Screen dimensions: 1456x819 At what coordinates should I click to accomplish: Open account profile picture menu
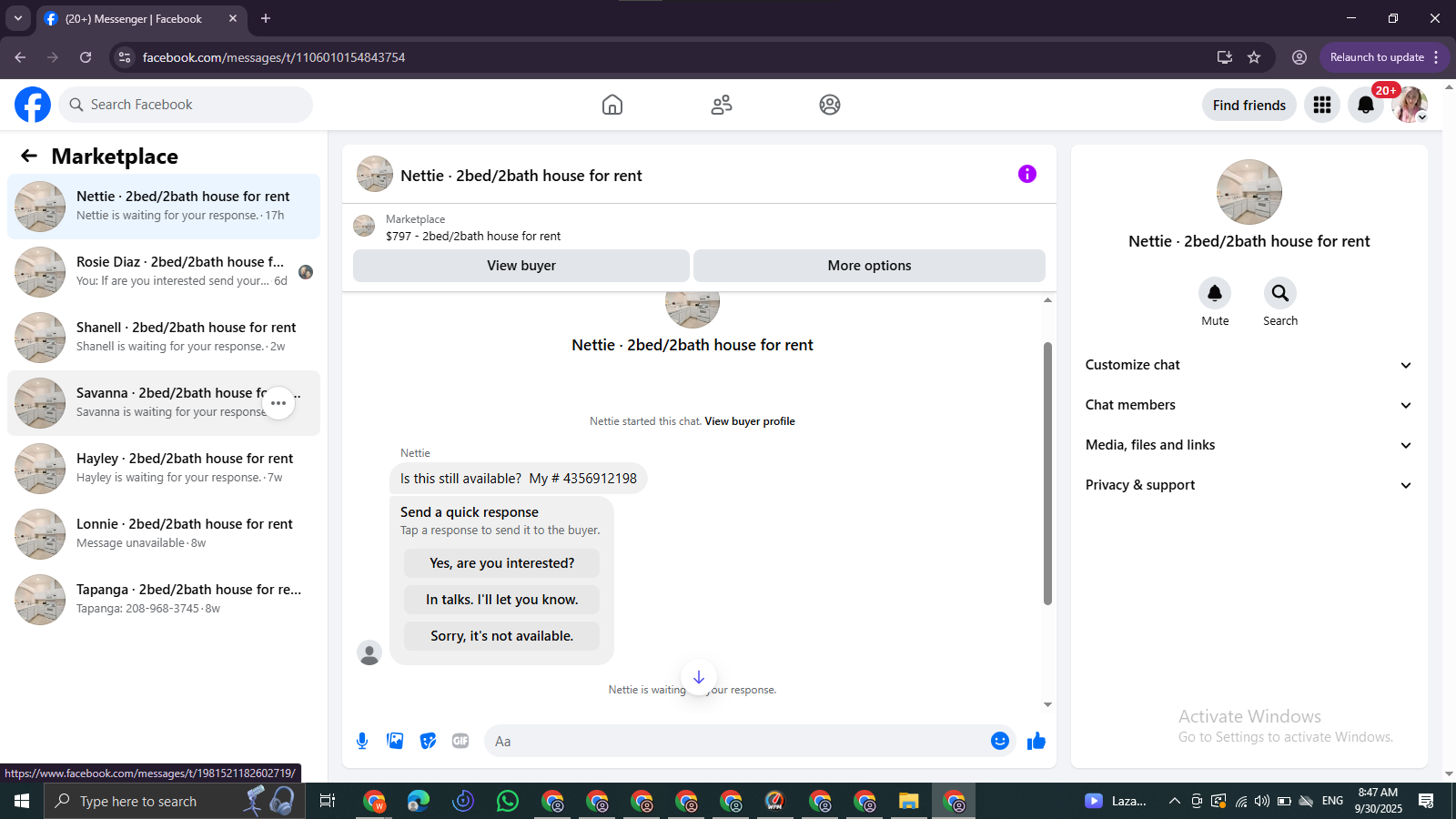(1410, 105)
